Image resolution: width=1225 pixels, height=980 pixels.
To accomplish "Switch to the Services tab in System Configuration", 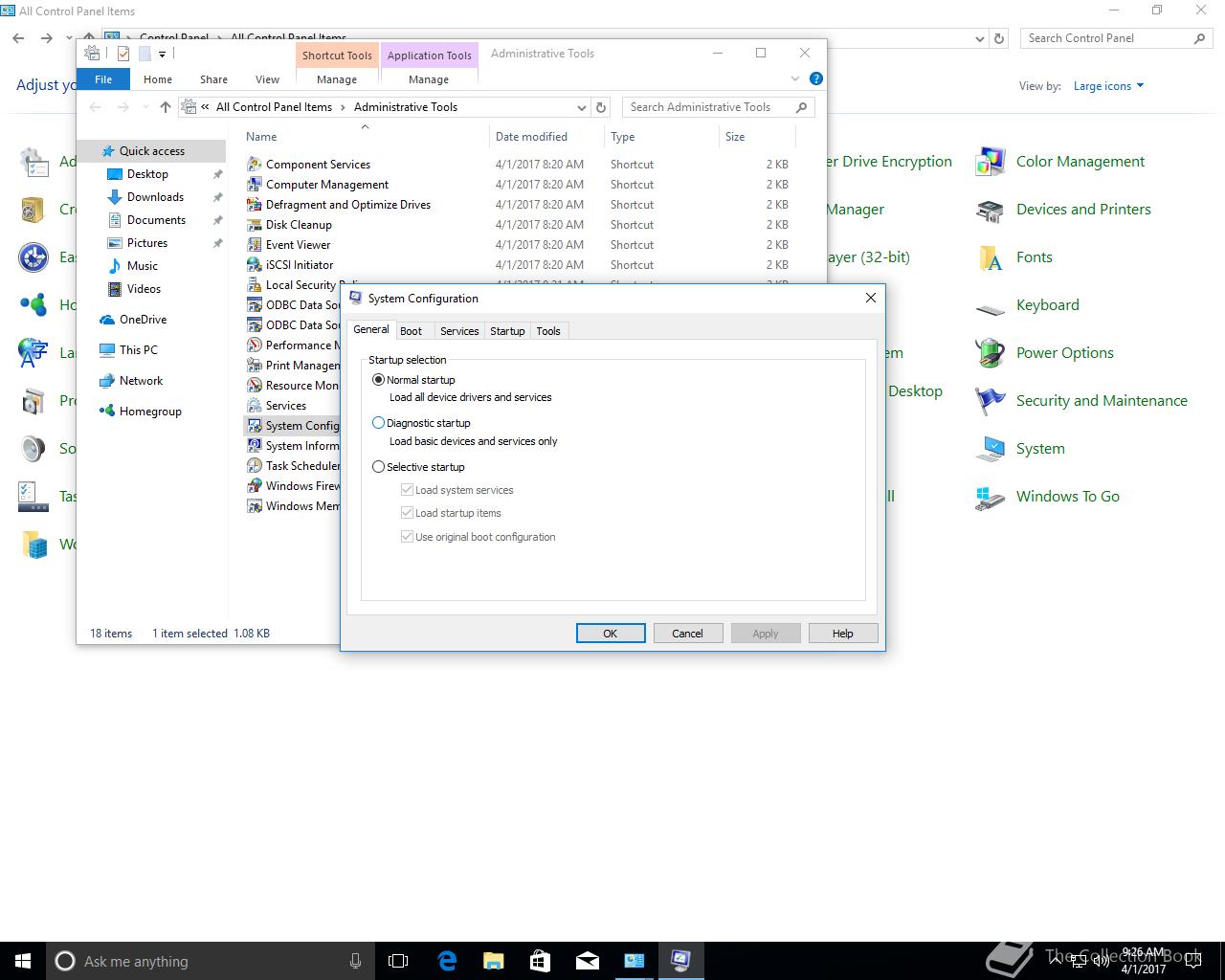I will point(459,331).
